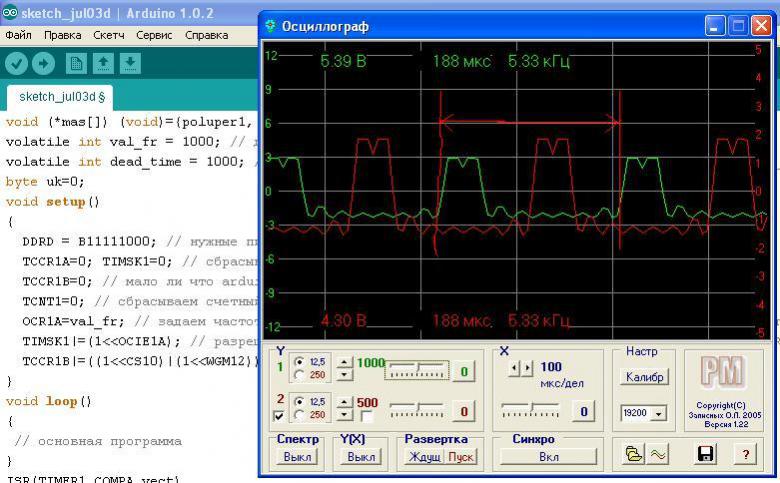Click the channel 1 vertical offset slider

click(417, 371)
